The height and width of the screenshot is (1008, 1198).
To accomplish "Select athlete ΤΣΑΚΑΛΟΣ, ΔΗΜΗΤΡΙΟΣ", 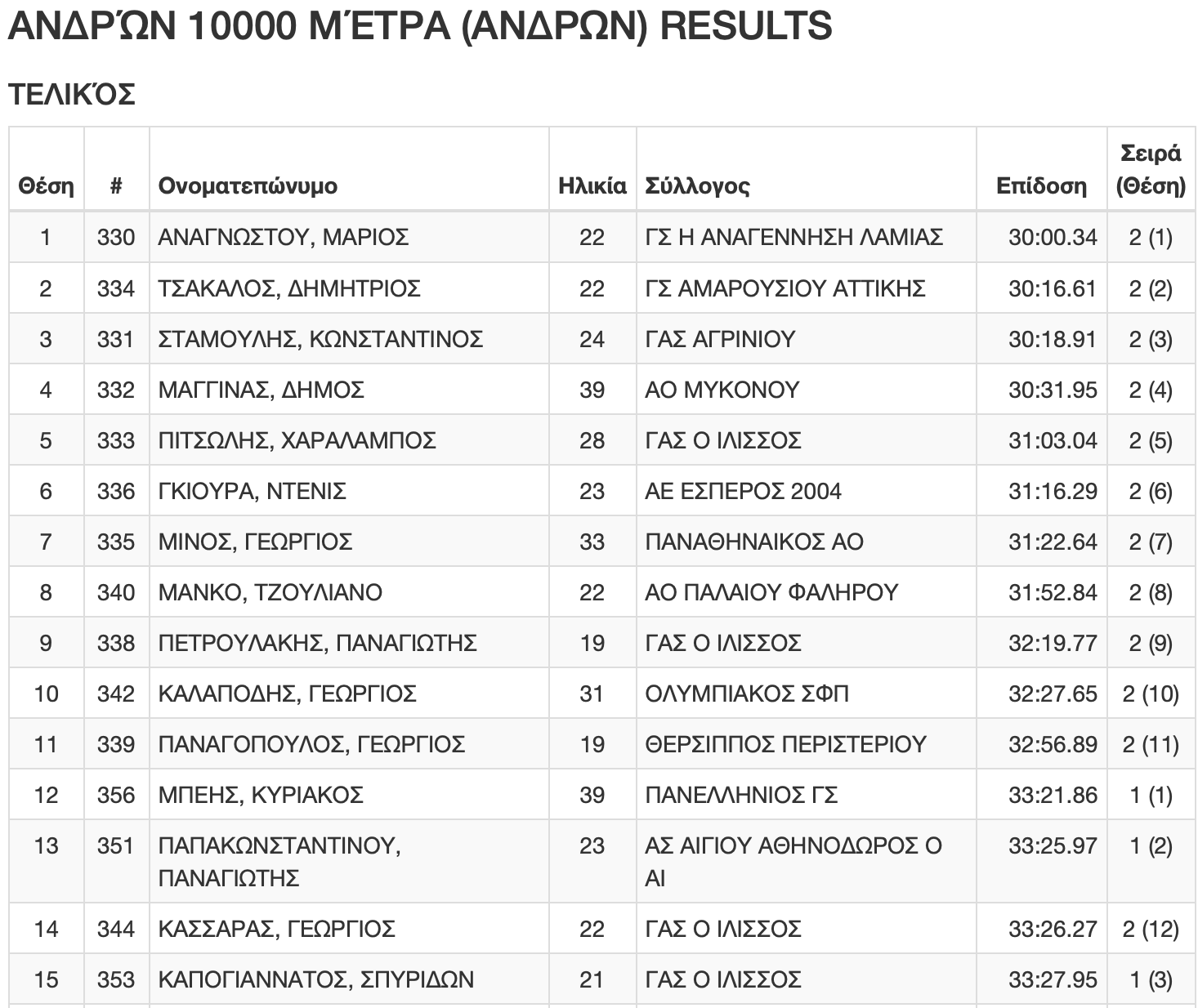I will click(289, 288).
